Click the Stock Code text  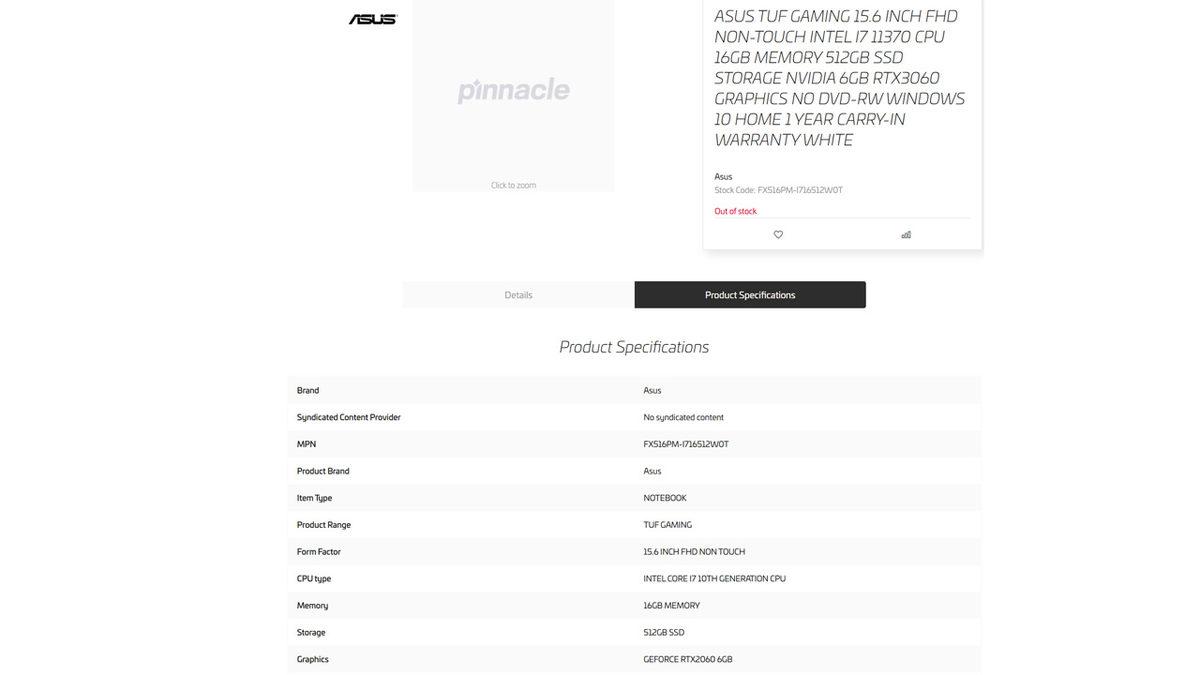point(778,190)
